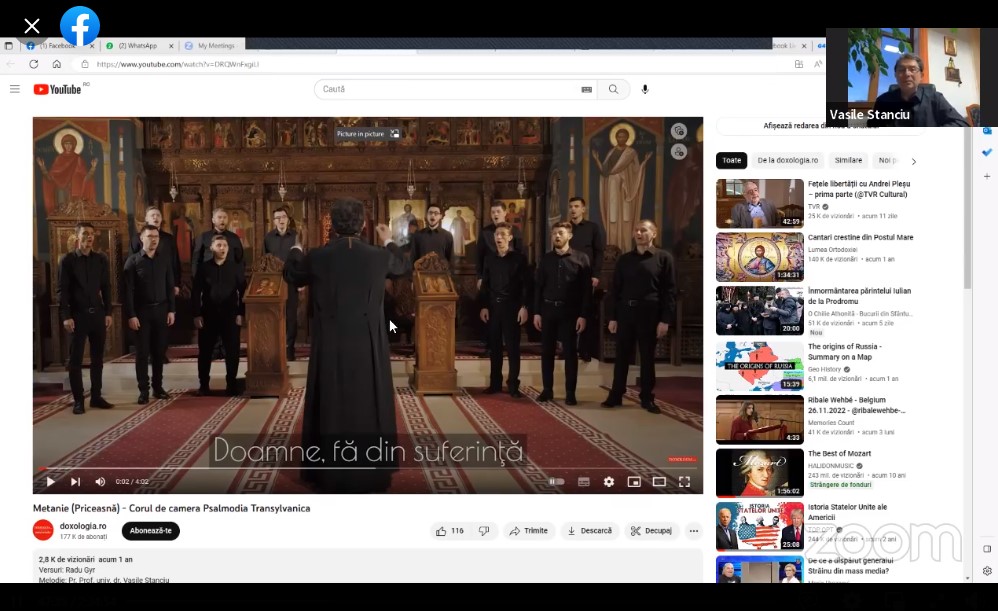Click the Abonează-te subscribe button

click(150, 531)
